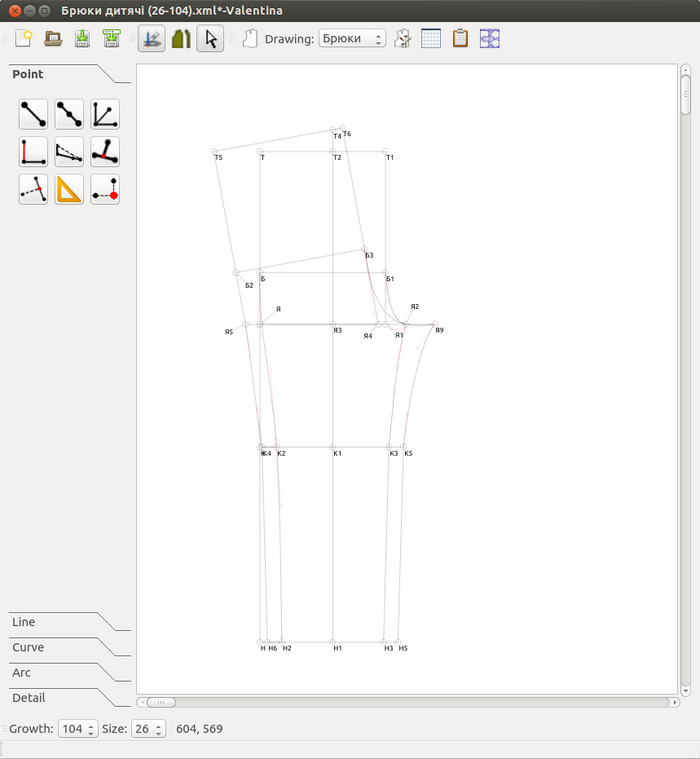Decrease the Size value
The height and width of the screenshot is (759, 700).
(x=159, y=733)
